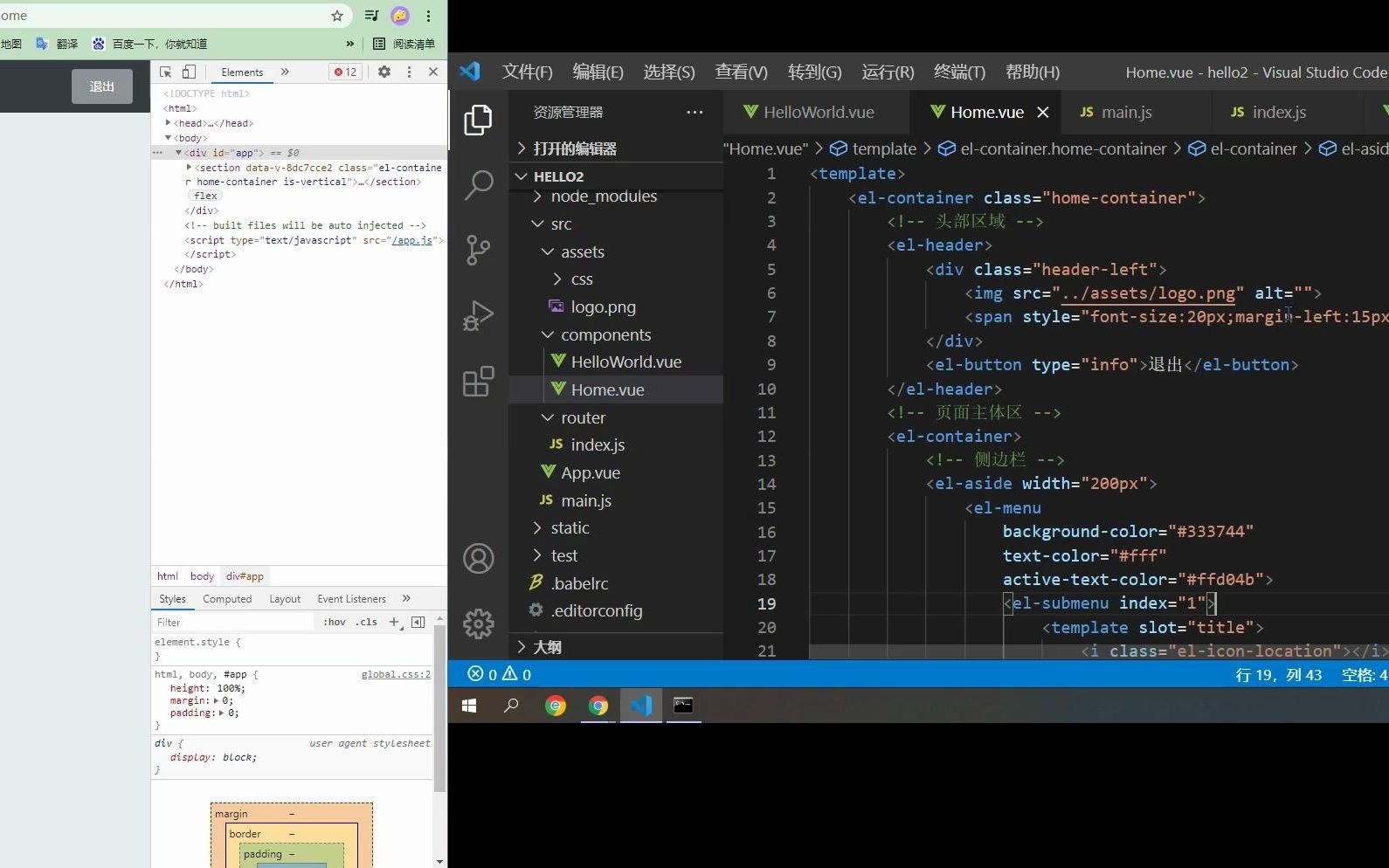This screenshot has width=1389, height=868.
Task: Click the styles Filter input field
Action: point(232,623)
